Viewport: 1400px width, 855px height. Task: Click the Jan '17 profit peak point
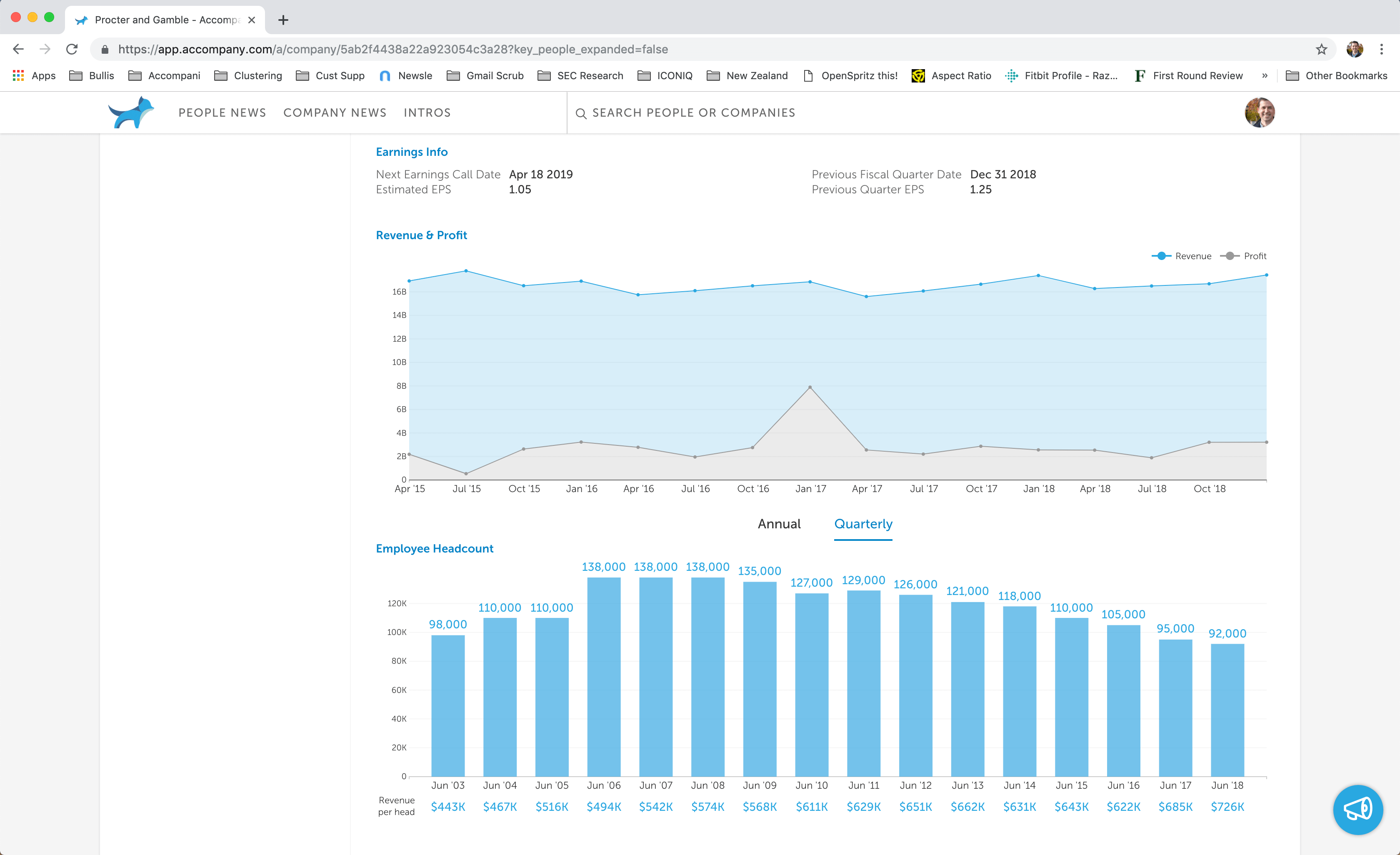(x=810, y=387)
